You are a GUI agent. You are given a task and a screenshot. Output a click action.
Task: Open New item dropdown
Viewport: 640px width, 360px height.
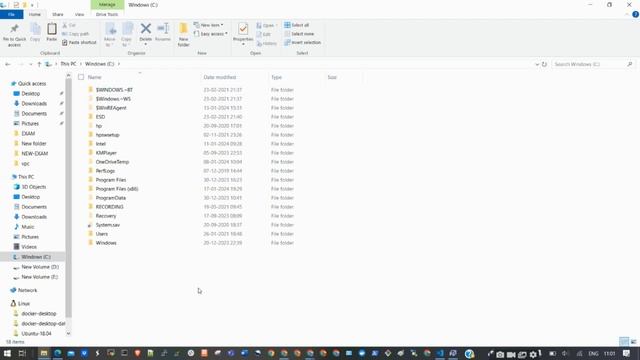[x=209, y=25]
